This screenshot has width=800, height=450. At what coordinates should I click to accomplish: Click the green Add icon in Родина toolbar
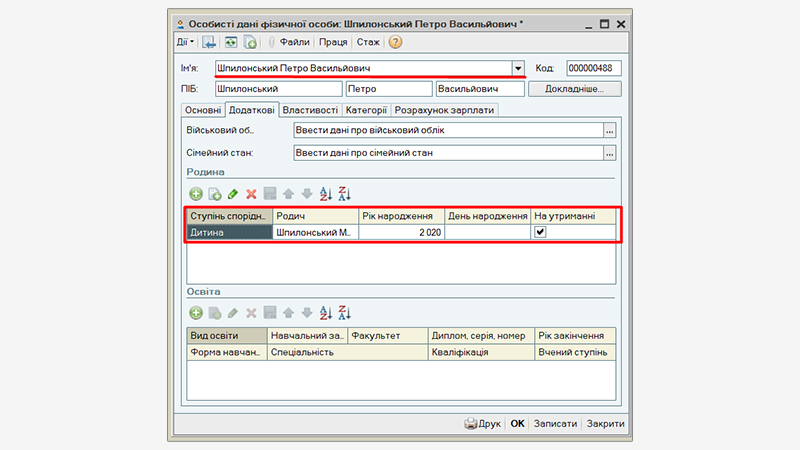[196, 194]
